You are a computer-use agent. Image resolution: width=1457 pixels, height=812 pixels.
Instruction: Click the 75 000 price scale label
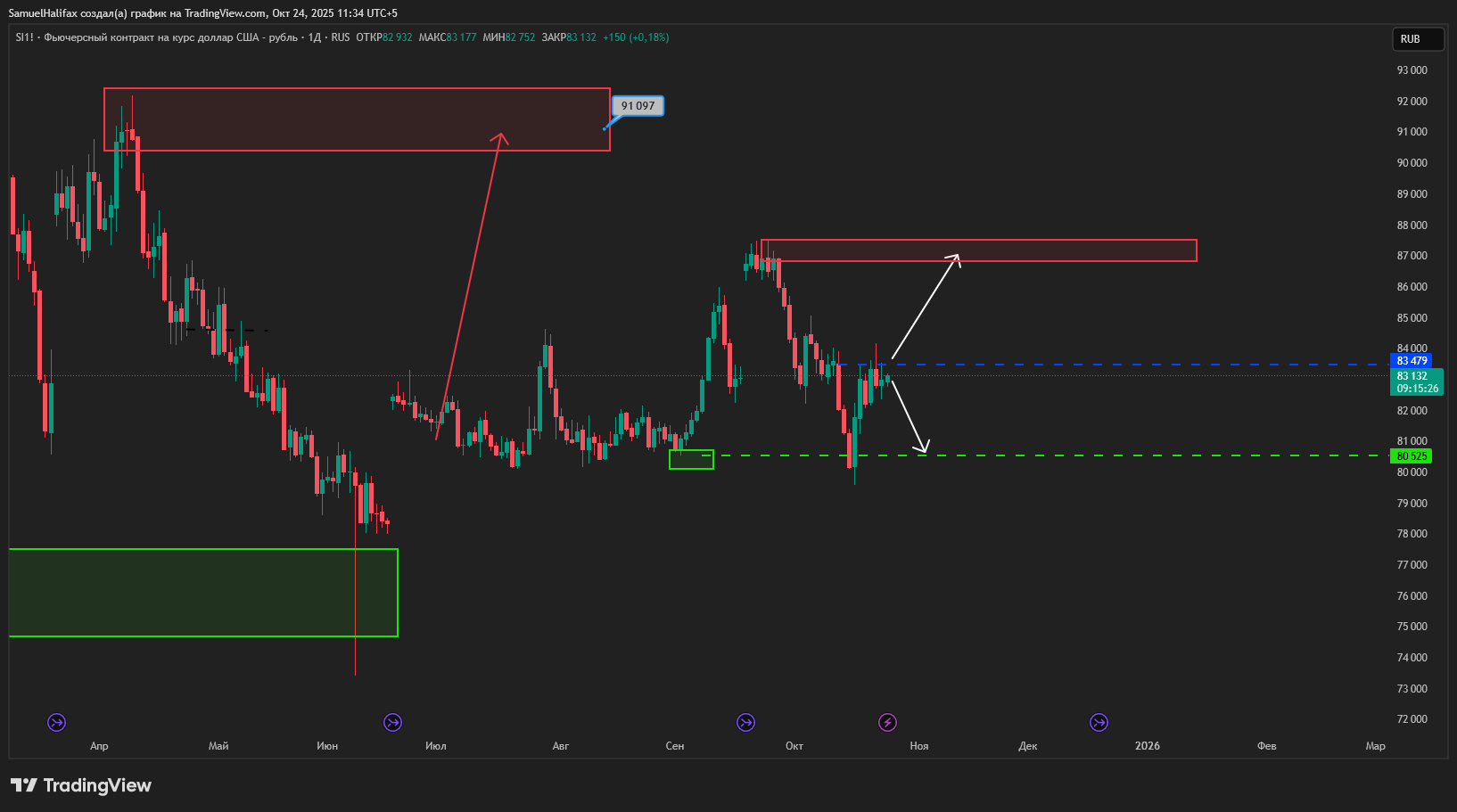1412,627
